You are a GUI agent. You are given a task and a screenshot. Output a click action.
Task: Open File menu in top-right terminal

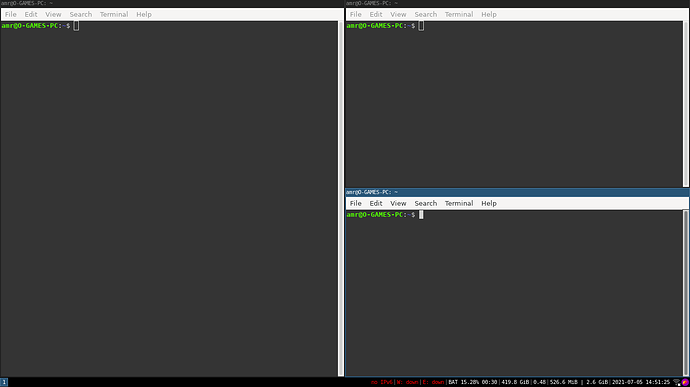click(356, 15)
